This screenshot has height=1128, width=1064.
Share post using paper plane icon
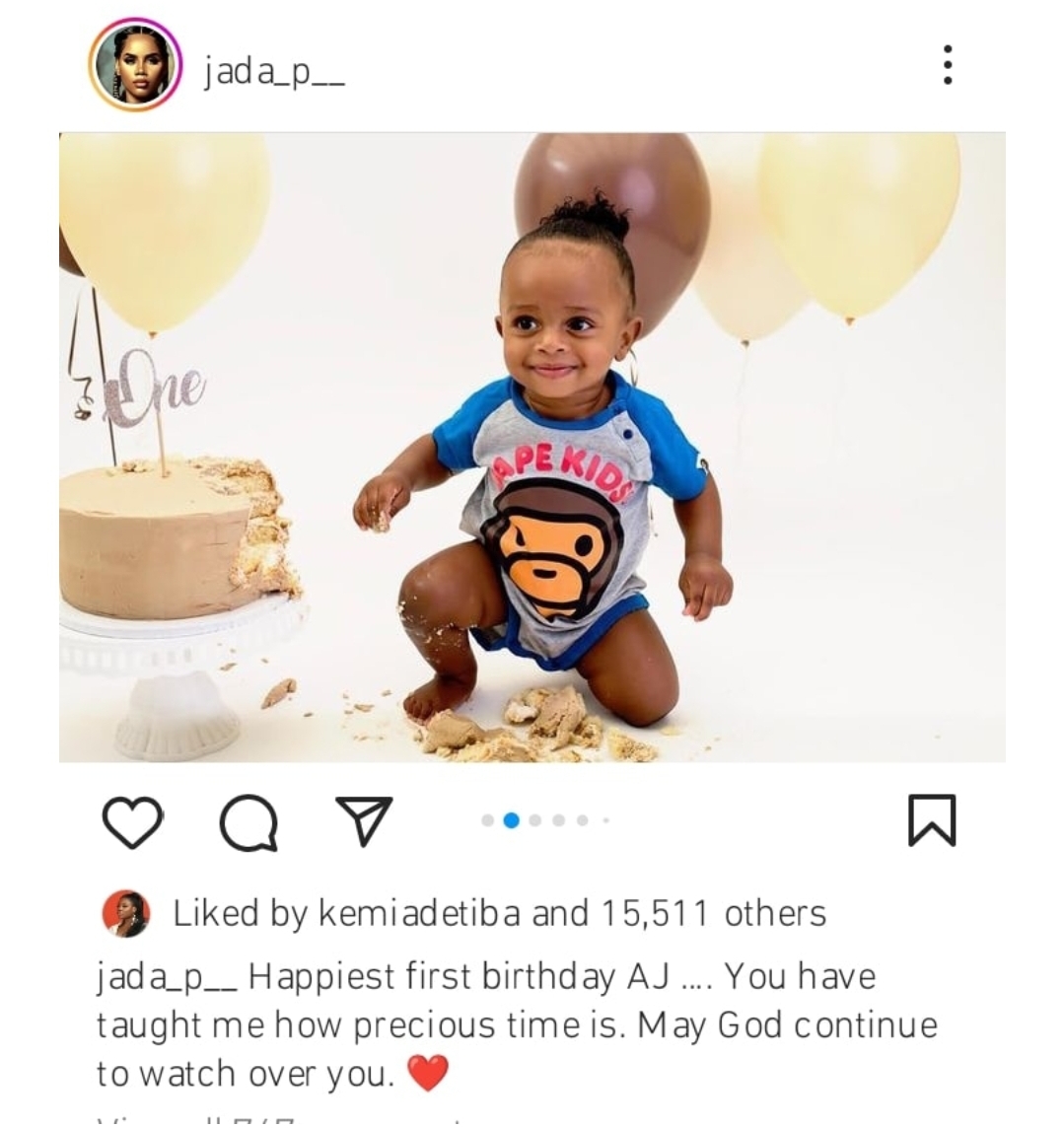pyautogui.click(x=365, y=820)
